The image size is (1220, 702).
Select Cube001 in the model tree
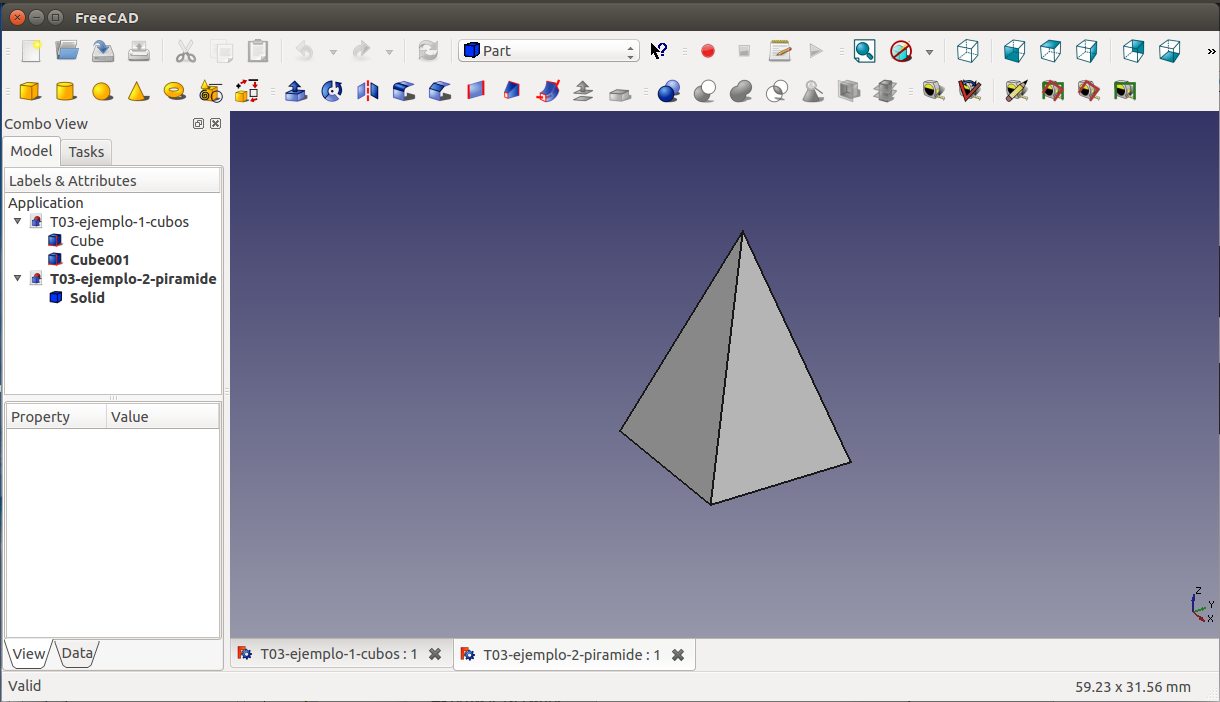pos(99,260)
